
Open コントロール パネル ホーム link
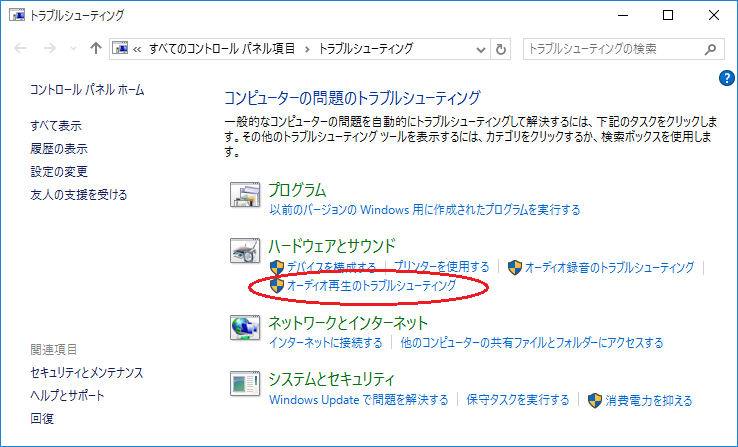click(87, 90)
